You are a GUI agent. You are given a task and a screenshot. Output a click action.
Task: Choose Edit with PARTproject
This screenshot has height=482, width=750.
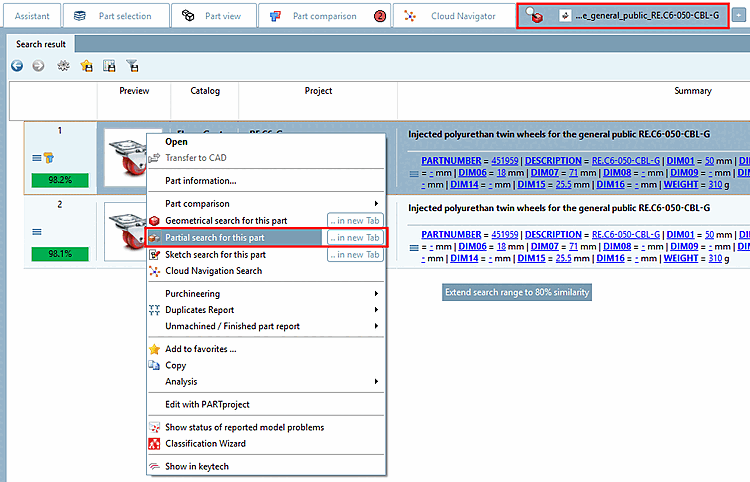pyautogui.click(x=265, y=405)
